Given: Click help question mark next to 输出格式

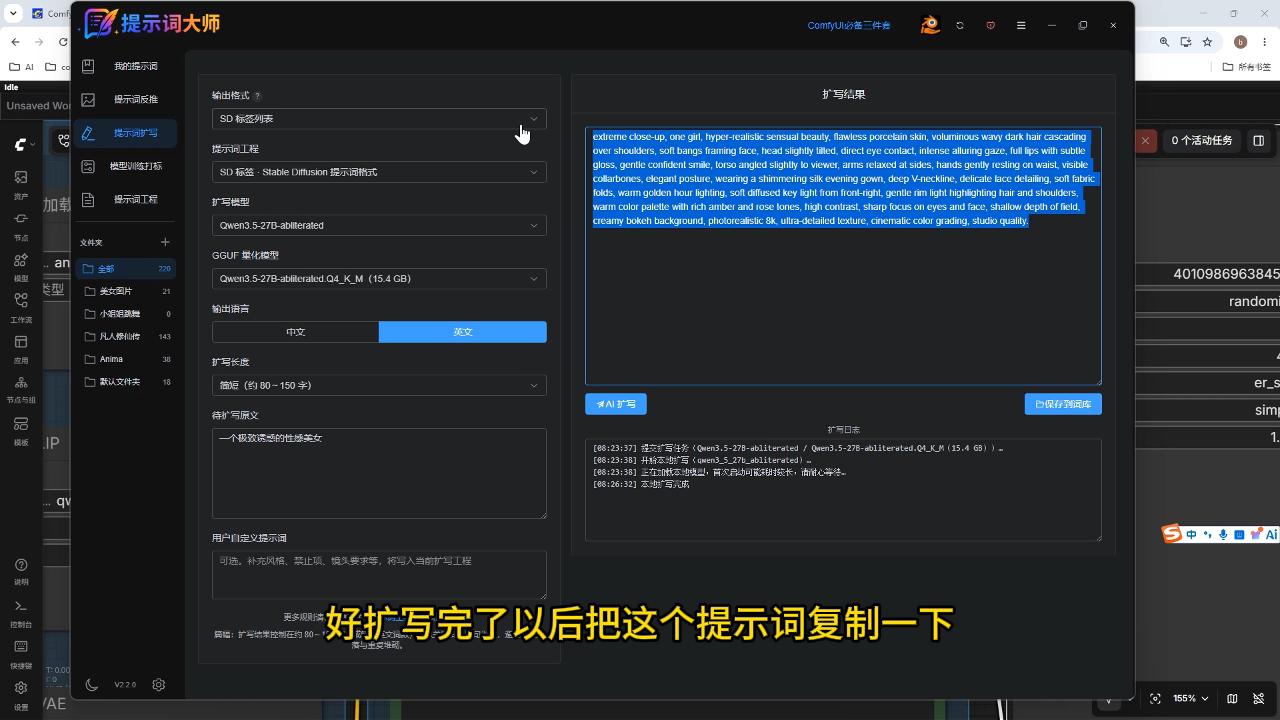Looking at the screenshot, I should (257, 96).
